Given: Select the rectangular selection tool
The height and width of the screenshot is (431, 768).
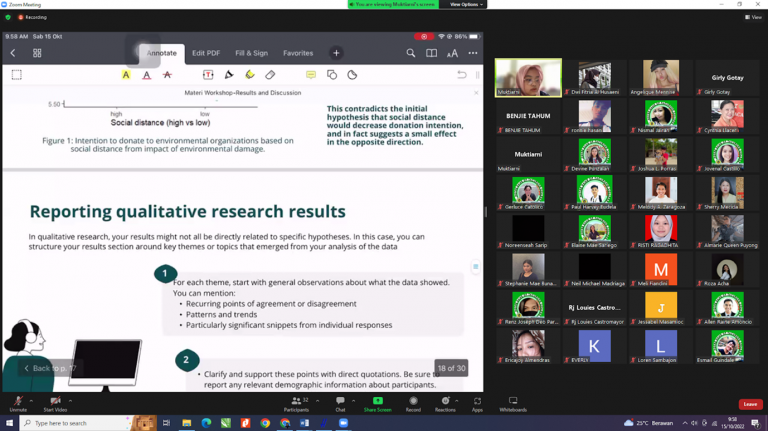Looking at the screenshot, I should coord(17,75).
